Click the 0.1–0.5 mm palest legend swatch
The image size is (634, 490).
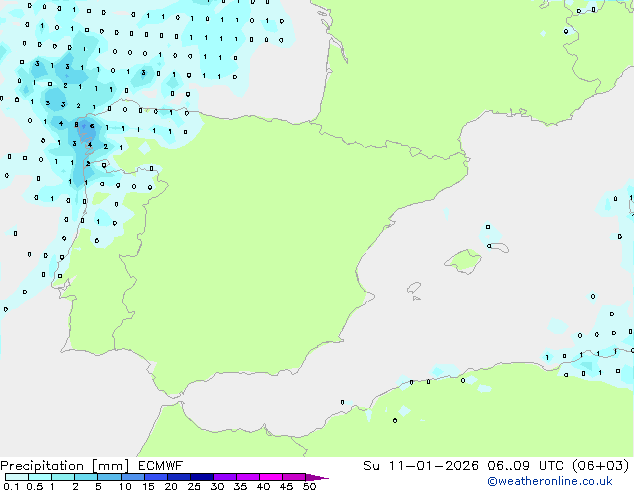(17, 477)
